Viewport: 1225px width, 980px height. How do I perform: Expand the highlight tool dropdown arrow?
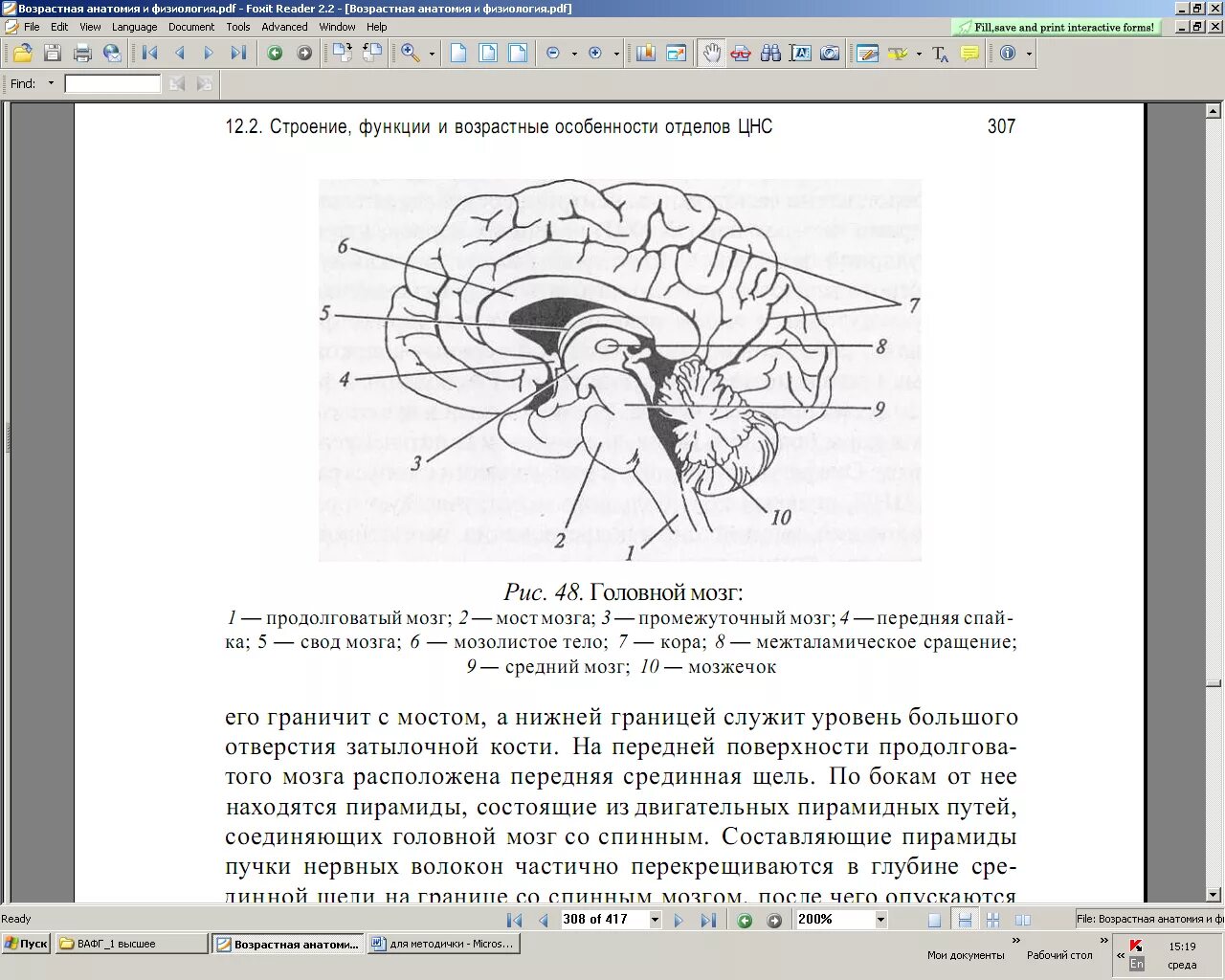919,54
